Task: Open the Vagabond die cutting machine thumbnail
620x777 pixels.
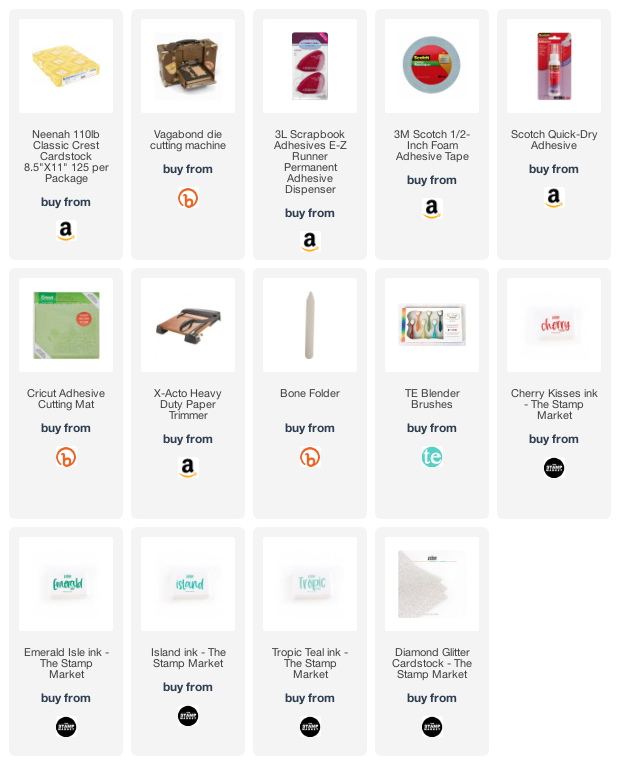Action: 188,66
